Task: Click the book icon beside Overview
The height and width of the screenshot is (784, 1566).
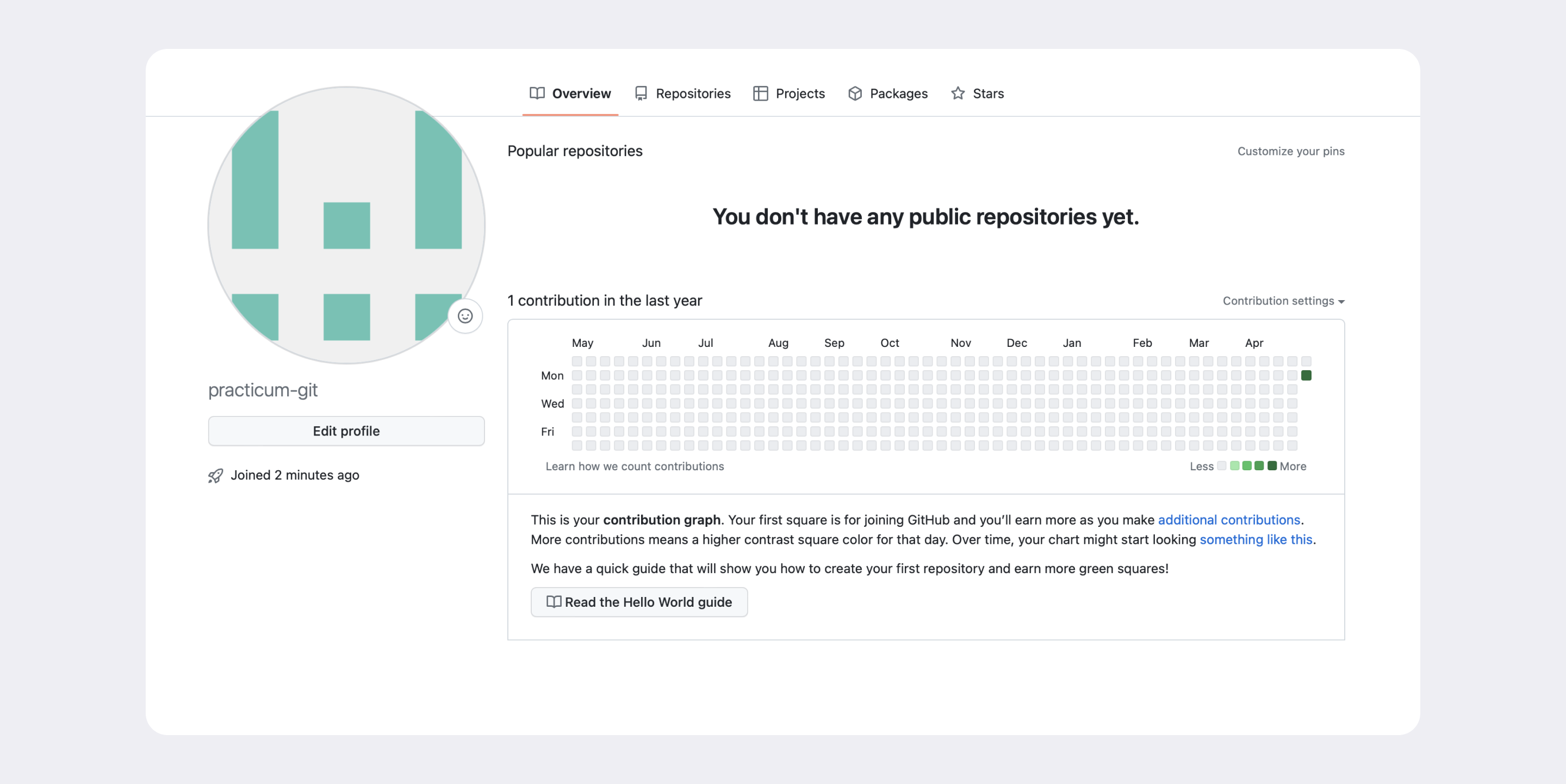Action: [x=537, y=94]
